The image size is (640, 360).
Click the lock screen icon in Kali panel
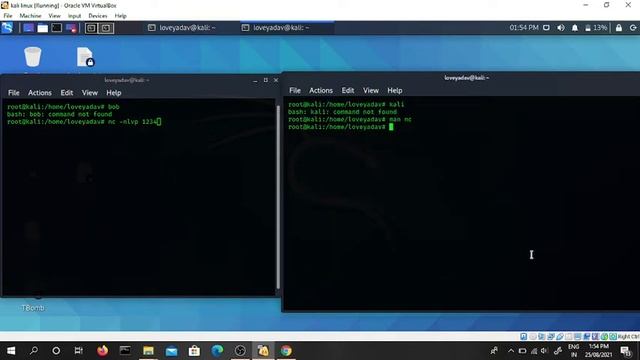(x=619, y=28)
